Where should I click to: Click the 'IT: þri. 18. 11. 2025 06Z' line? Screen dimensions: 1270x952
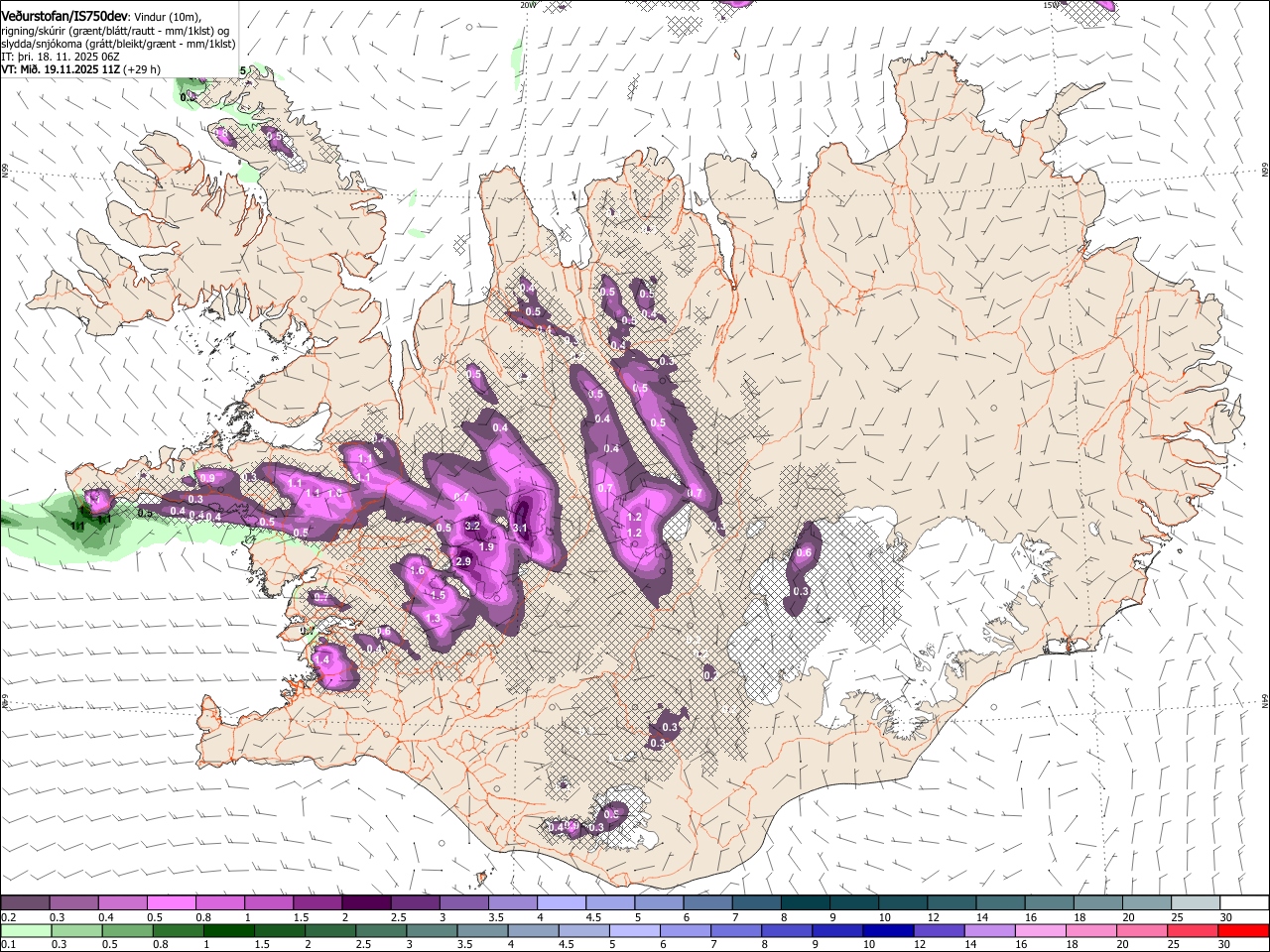[x=61, y=57]
